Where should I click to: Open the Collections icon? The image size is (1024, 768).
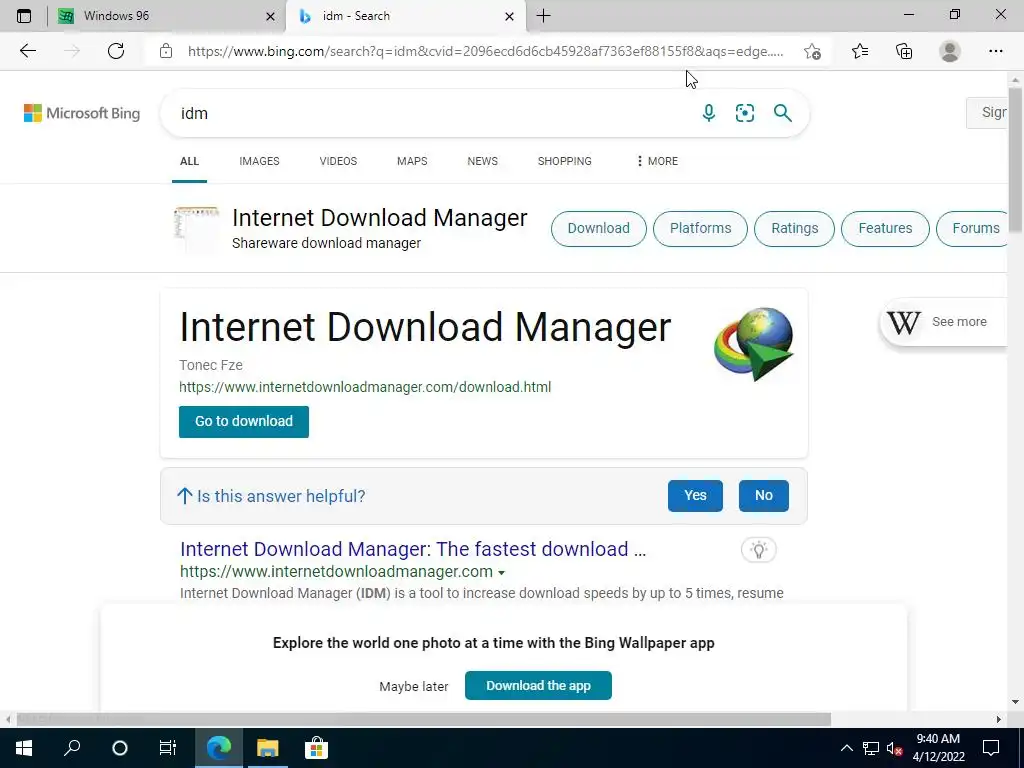904,51
